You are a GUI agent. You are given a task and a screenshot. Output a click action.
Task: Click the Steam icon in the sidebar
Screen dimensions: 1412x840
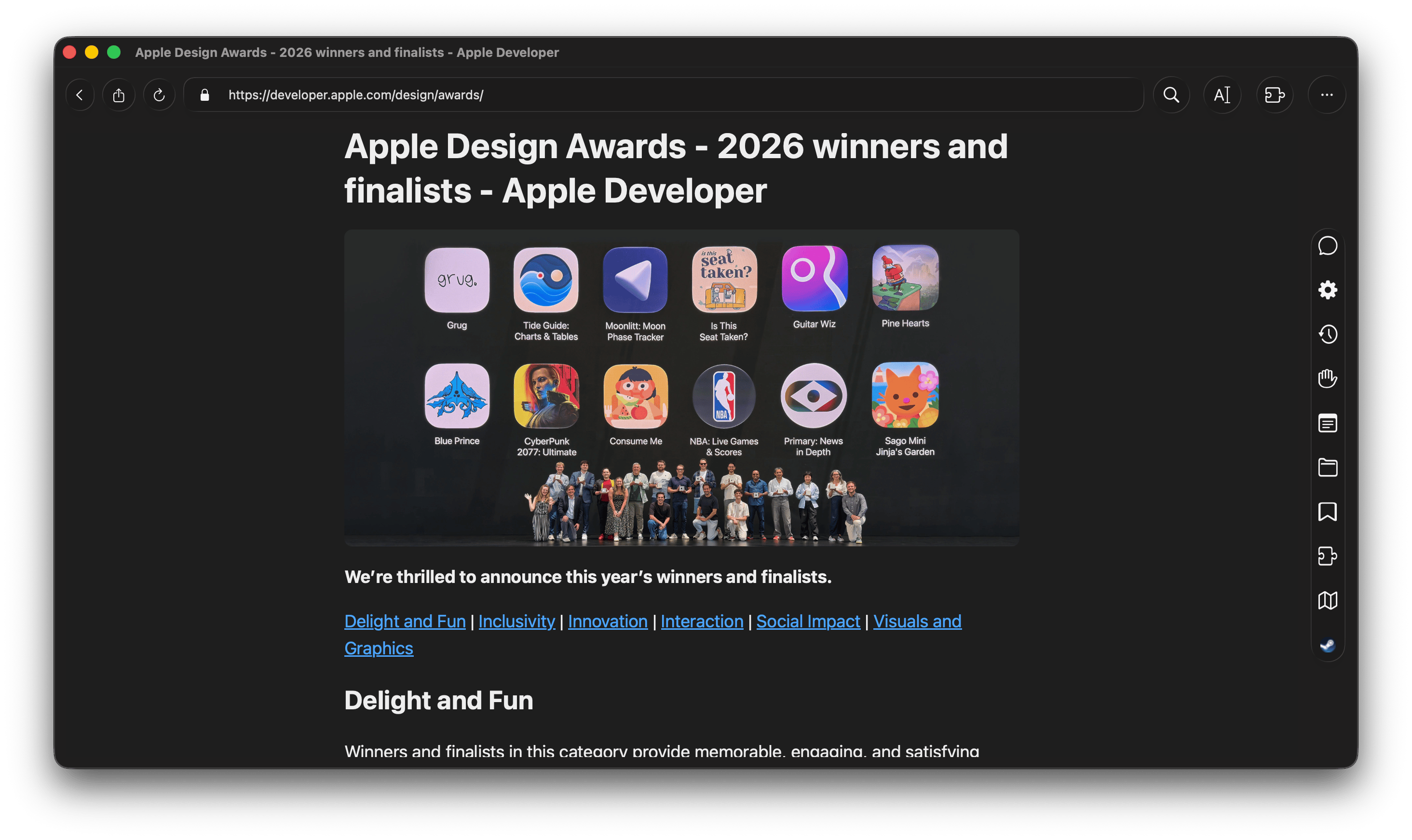[x=1327, y=645]
